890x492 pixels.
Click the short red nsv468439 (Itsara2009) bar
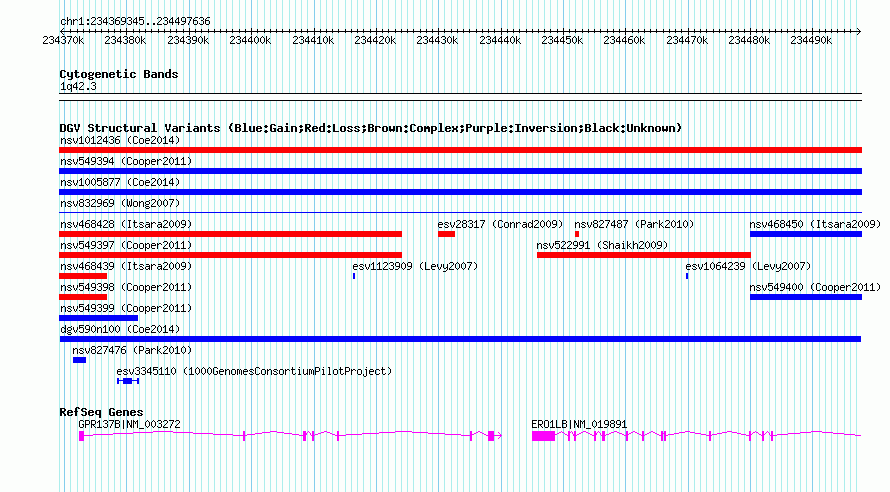click(x=83, y=276)
